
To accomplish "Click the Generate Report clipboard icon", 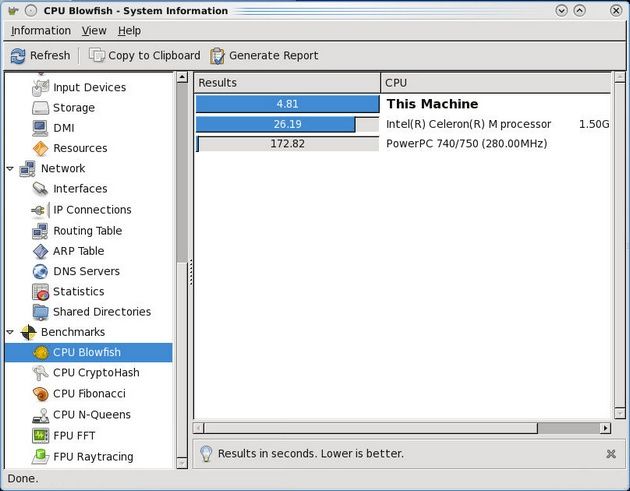I will click(x=217, y=56).
